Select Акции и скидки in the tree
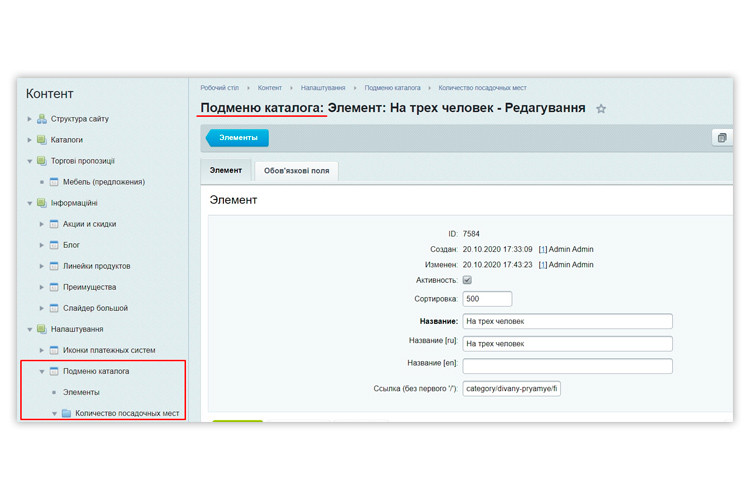 pyautogui.click(x=89, y=224)
